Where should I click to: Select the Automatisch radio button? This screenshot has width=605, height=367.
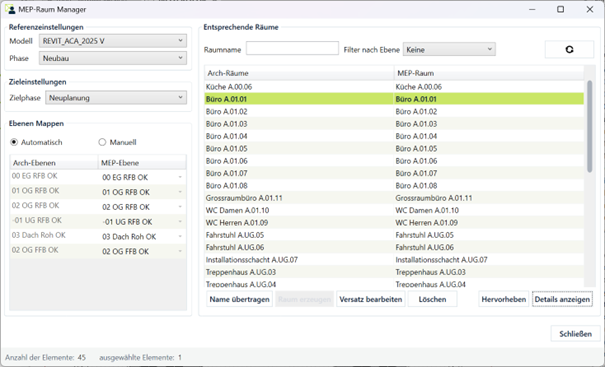(x=14, y=142)
